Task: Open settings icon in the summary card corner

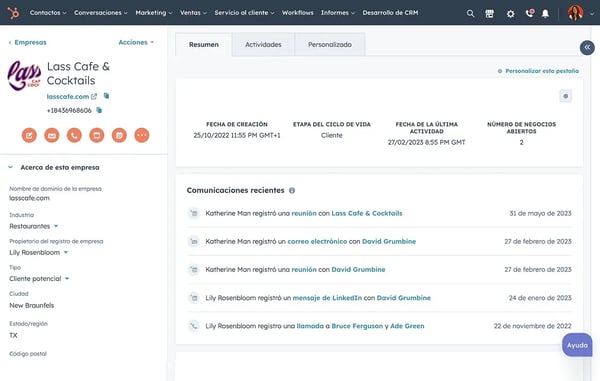Action: (x=566, y=96)
